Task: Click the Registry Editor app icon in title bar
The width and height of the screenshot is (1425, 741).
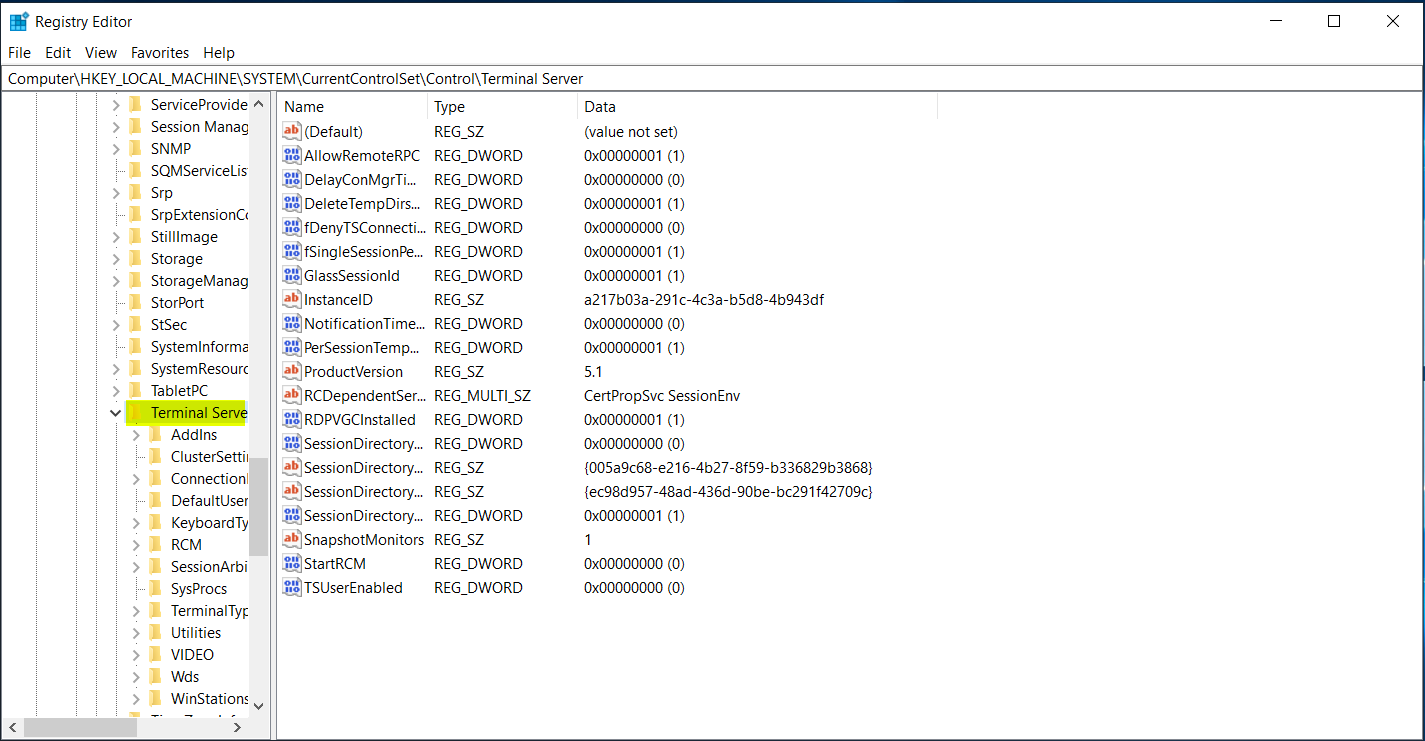Action: pyautogui.click(x=19, y=21)
